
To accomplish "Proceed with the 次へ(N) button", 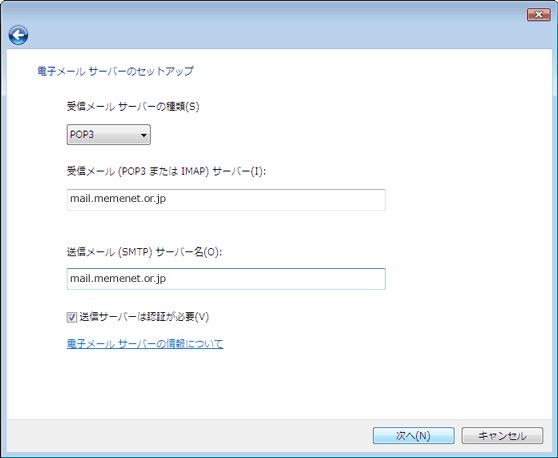I will [x=414, y=436].
